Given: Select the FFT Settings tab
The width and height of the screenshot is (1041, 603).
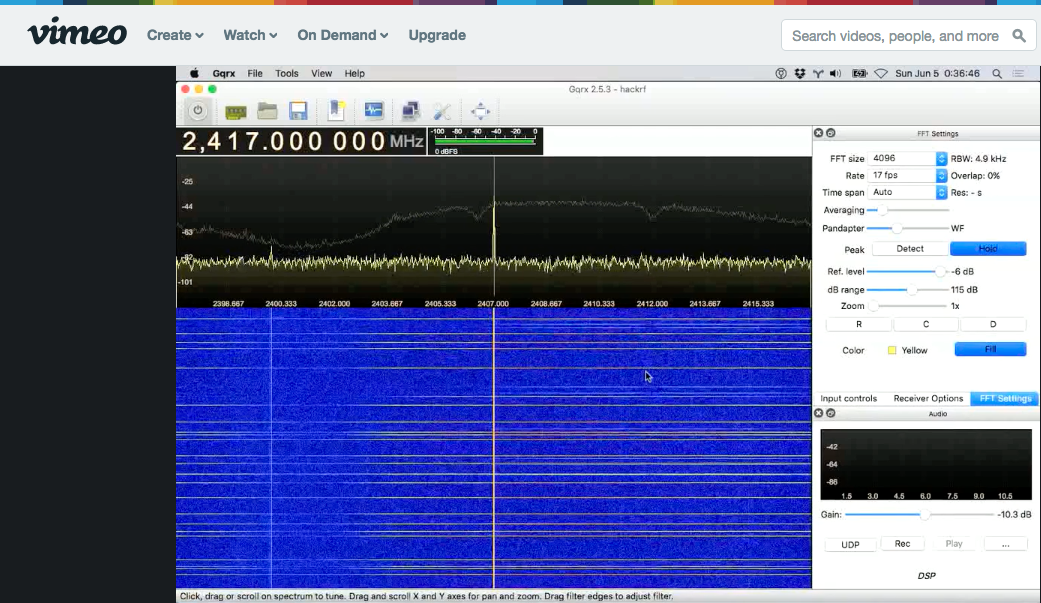Looking at the screenshot, I should click(x=1005, y=398).
